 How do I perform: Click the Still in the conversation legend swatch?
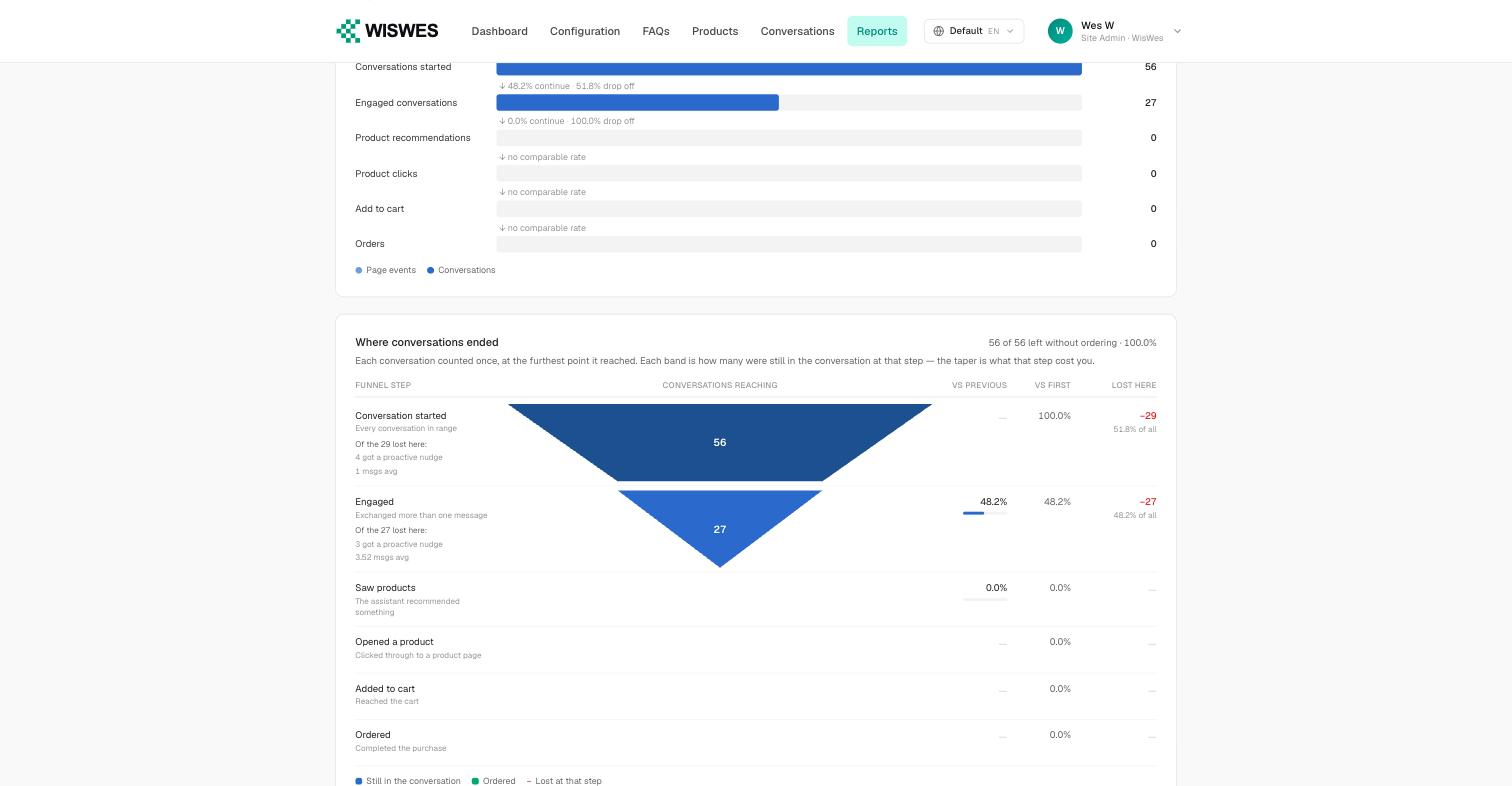pos(359,781)
